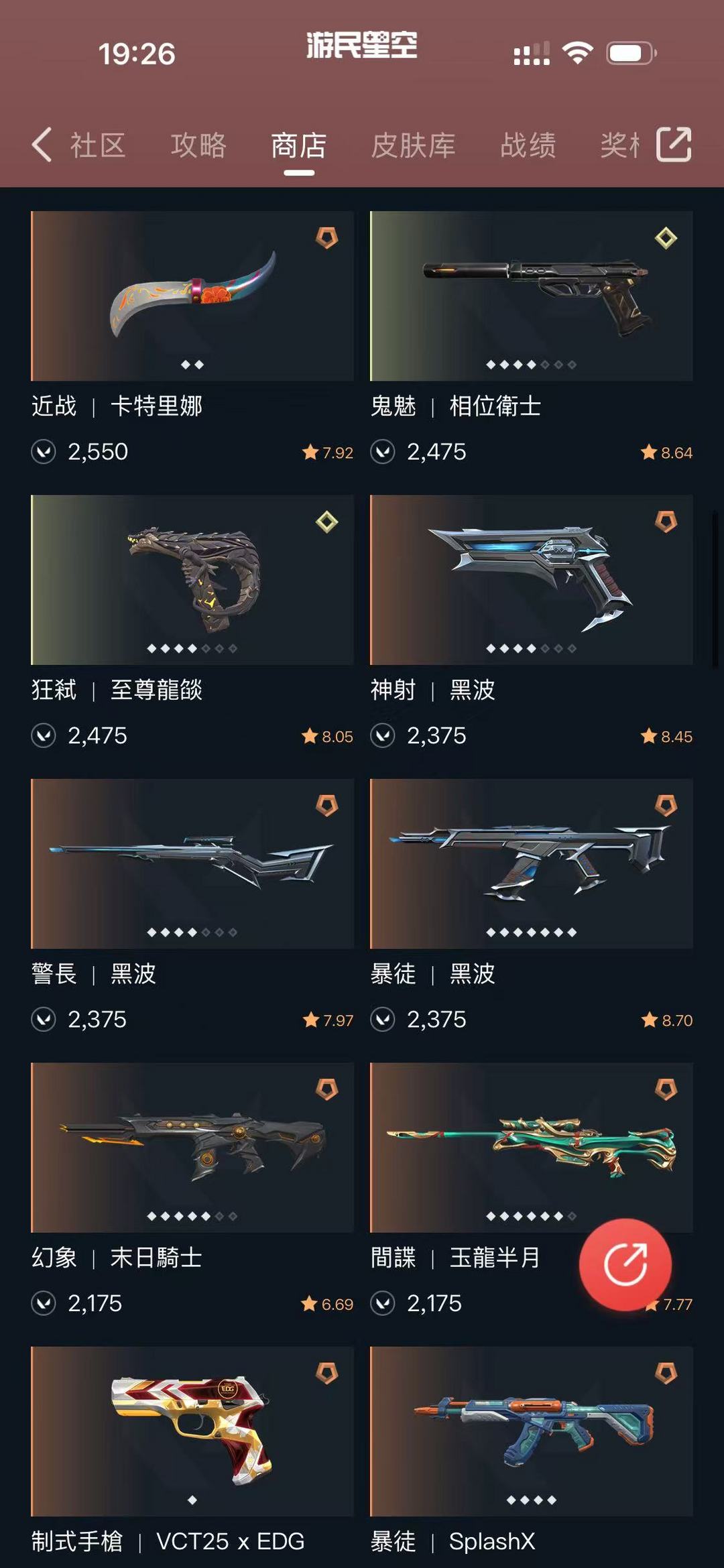Open 間諜 玉龍半月 sniper thumbnail
The image size is (724, 1568).
pyautogui.click(x=531, y=1148)
